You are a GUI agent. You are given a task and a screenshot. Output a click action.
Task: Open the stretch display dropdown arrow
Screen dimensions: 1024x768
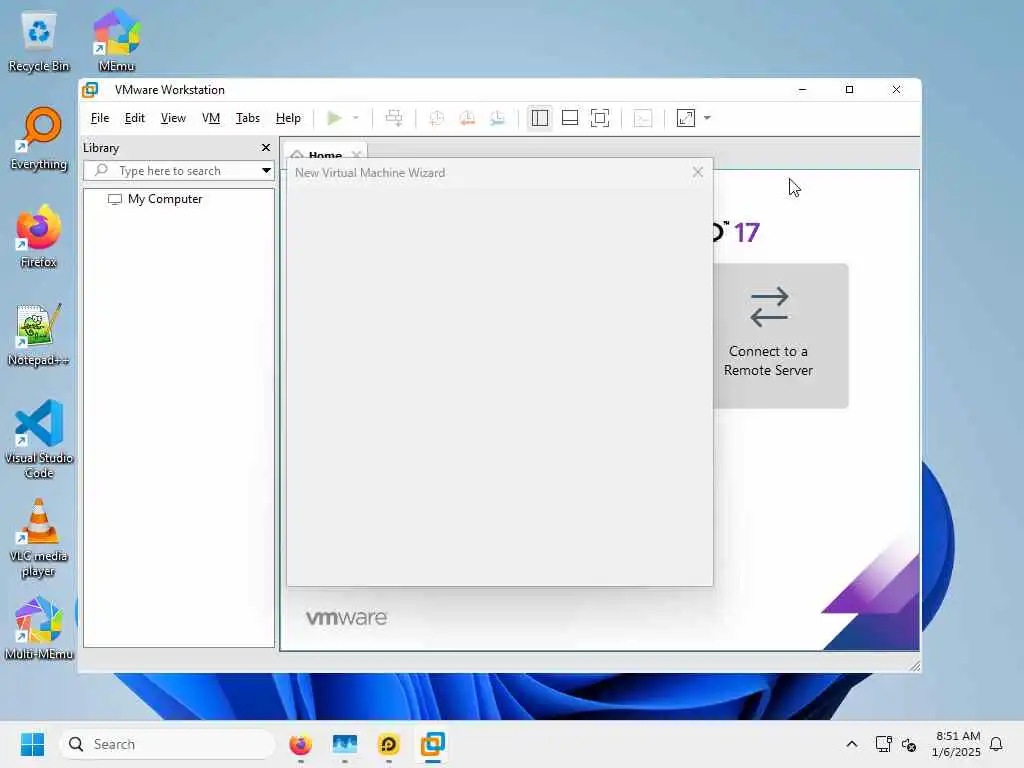707,118
